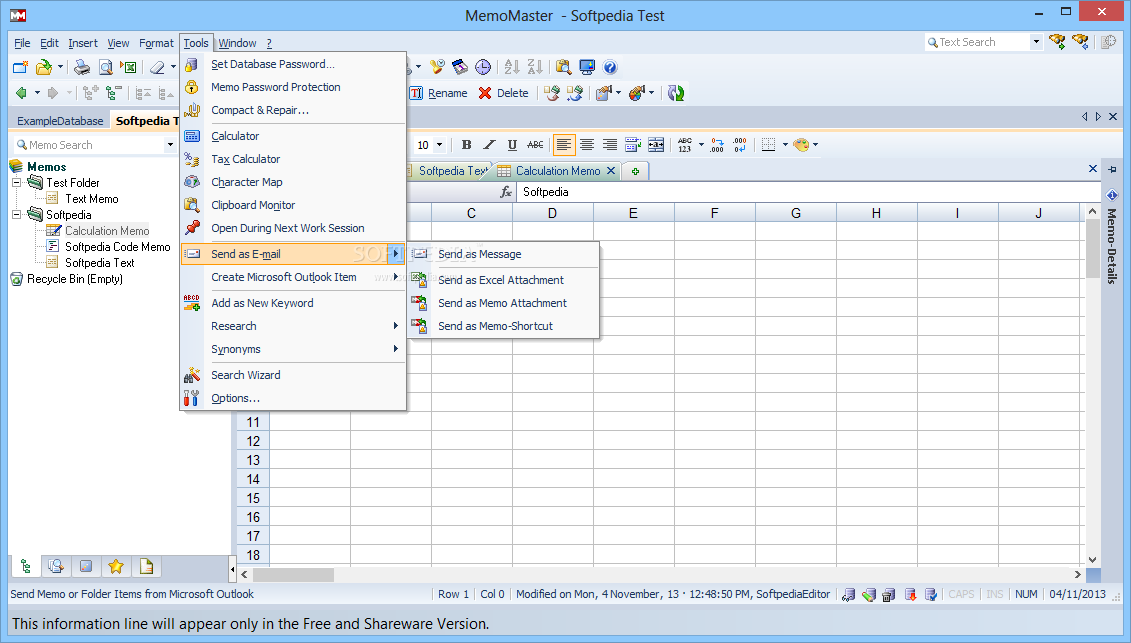Click the eraser icon in toolbar

pyautogui.click(x=157, y=67)
